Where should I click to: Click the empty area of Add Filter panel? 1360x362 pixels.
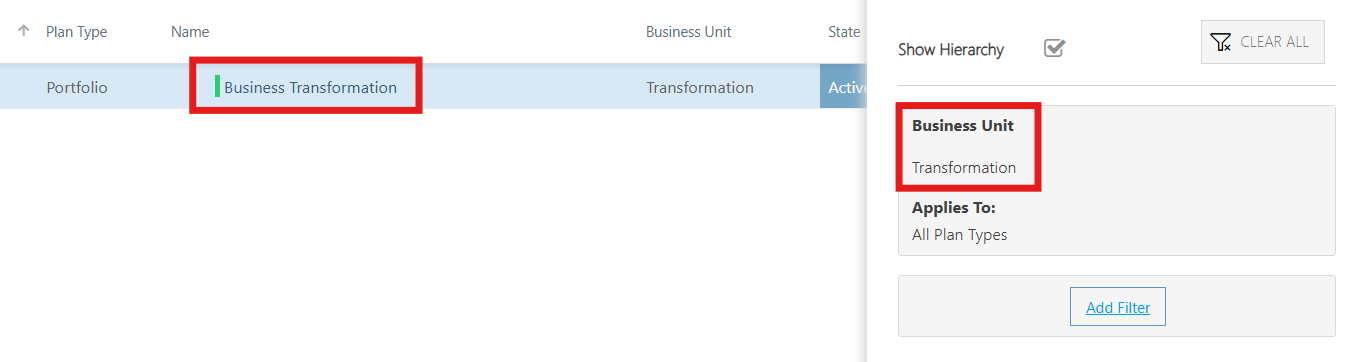(1250, 307)
